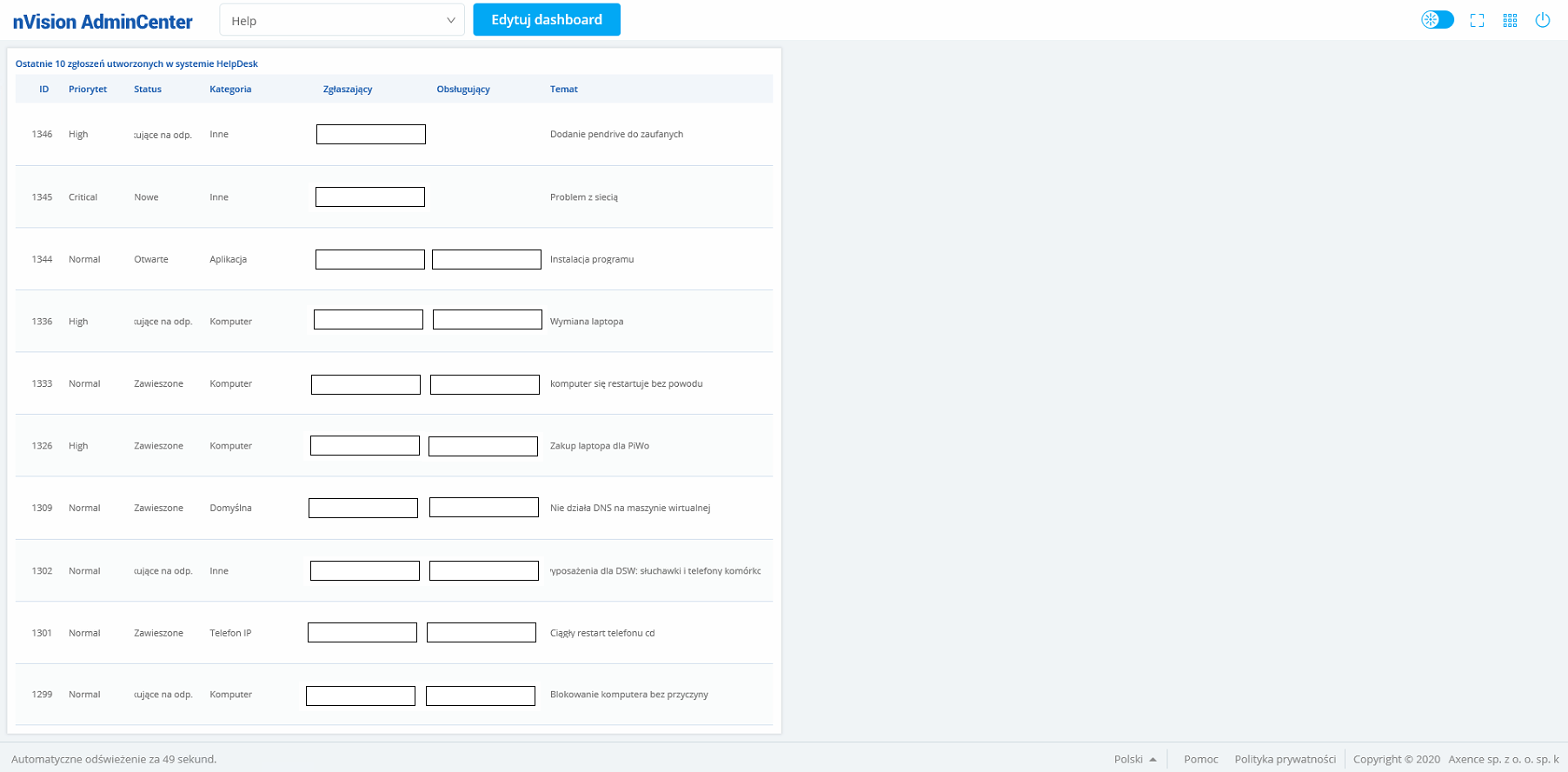Open the Pomoc link in the footer
The image size is (1568, 772).
[1200, 759]
